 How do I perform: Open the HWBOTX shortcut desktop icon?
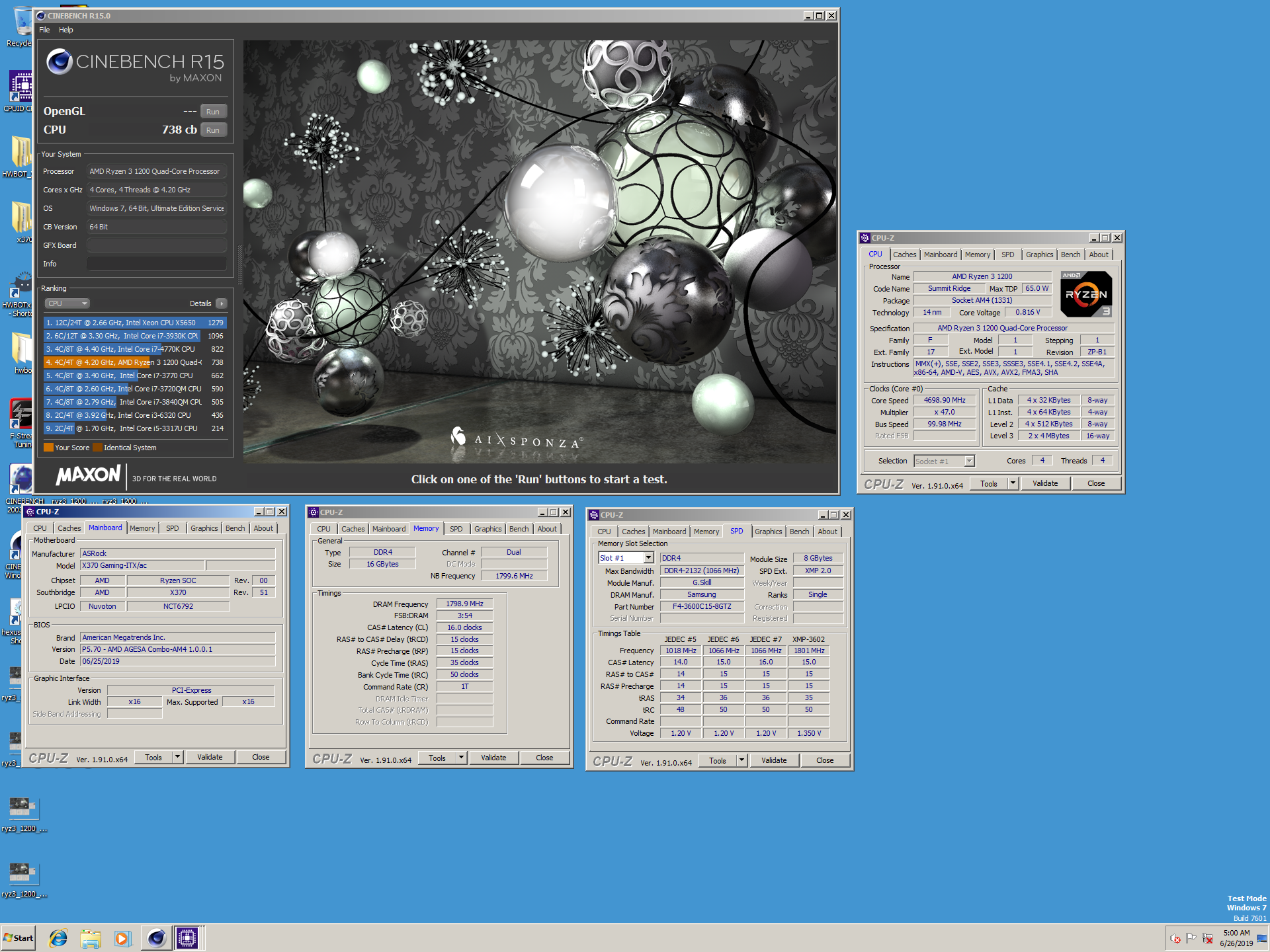[20, 294]
